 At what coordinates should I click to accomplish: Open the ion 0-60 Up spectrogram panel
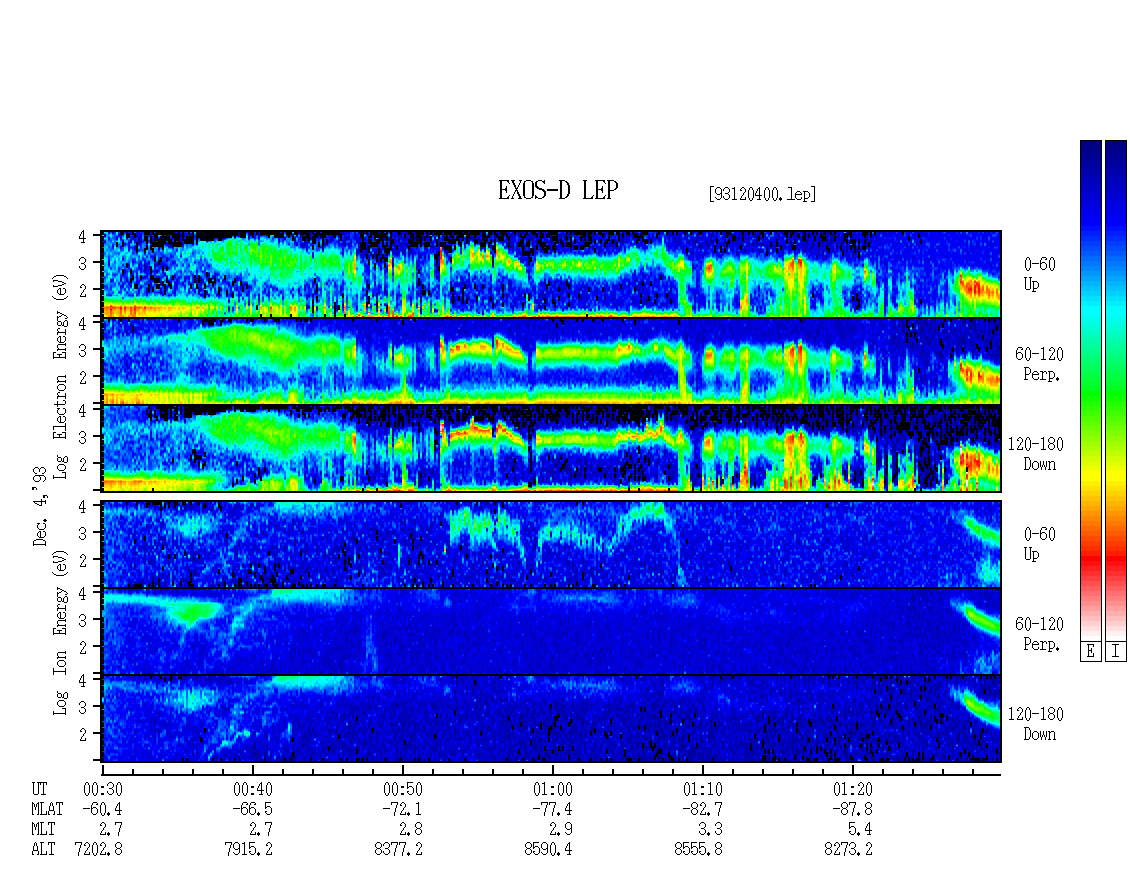tap(551, 544)
